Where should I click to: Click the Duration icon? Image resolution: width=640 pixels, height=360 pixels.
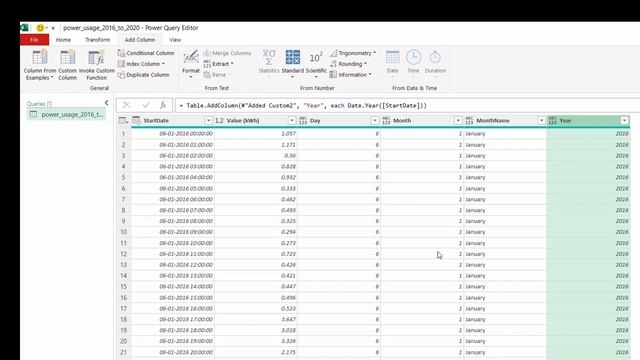point(435,57)
